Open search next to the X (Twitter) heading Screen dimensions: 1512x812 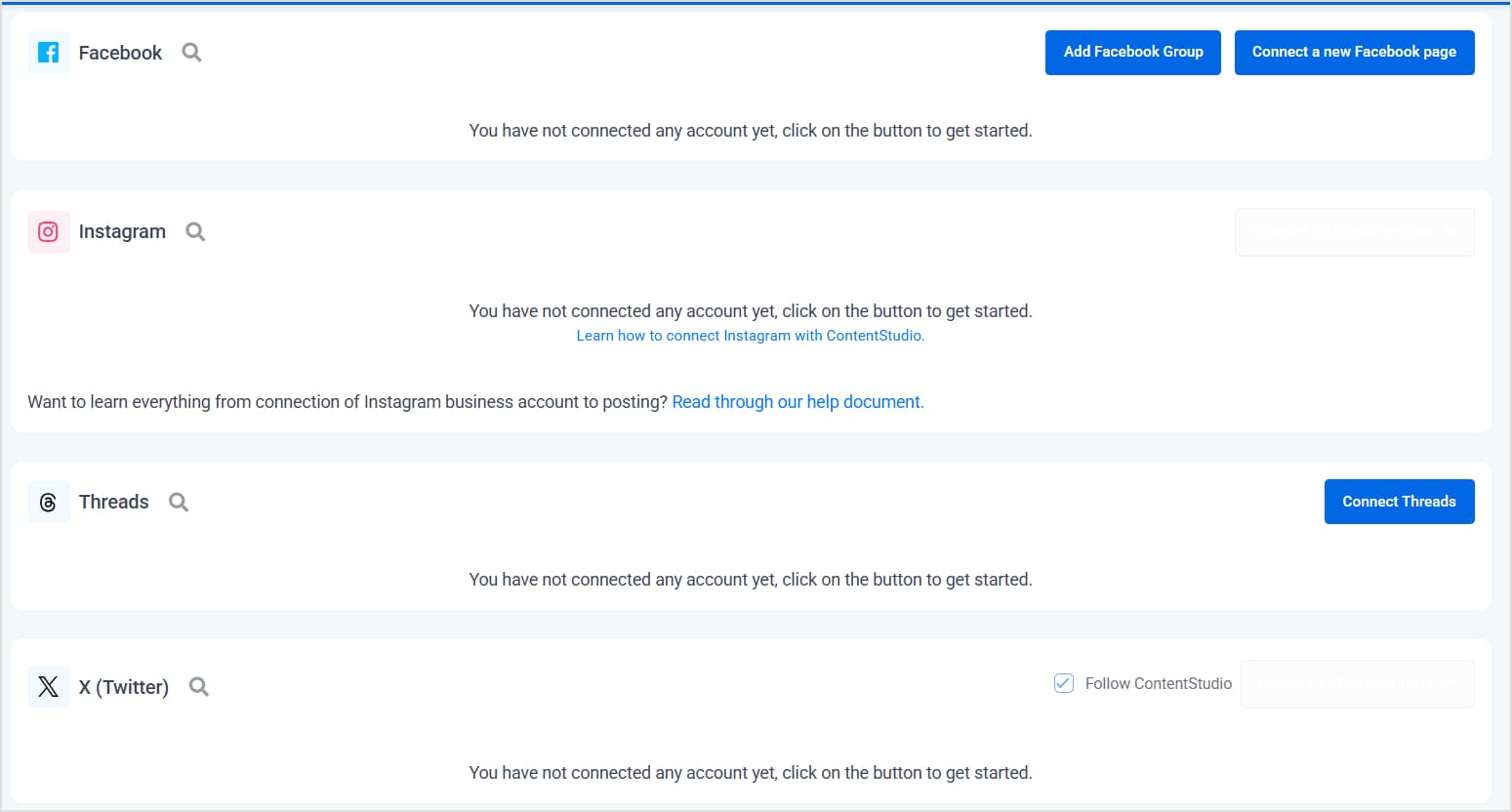point(199,686)
